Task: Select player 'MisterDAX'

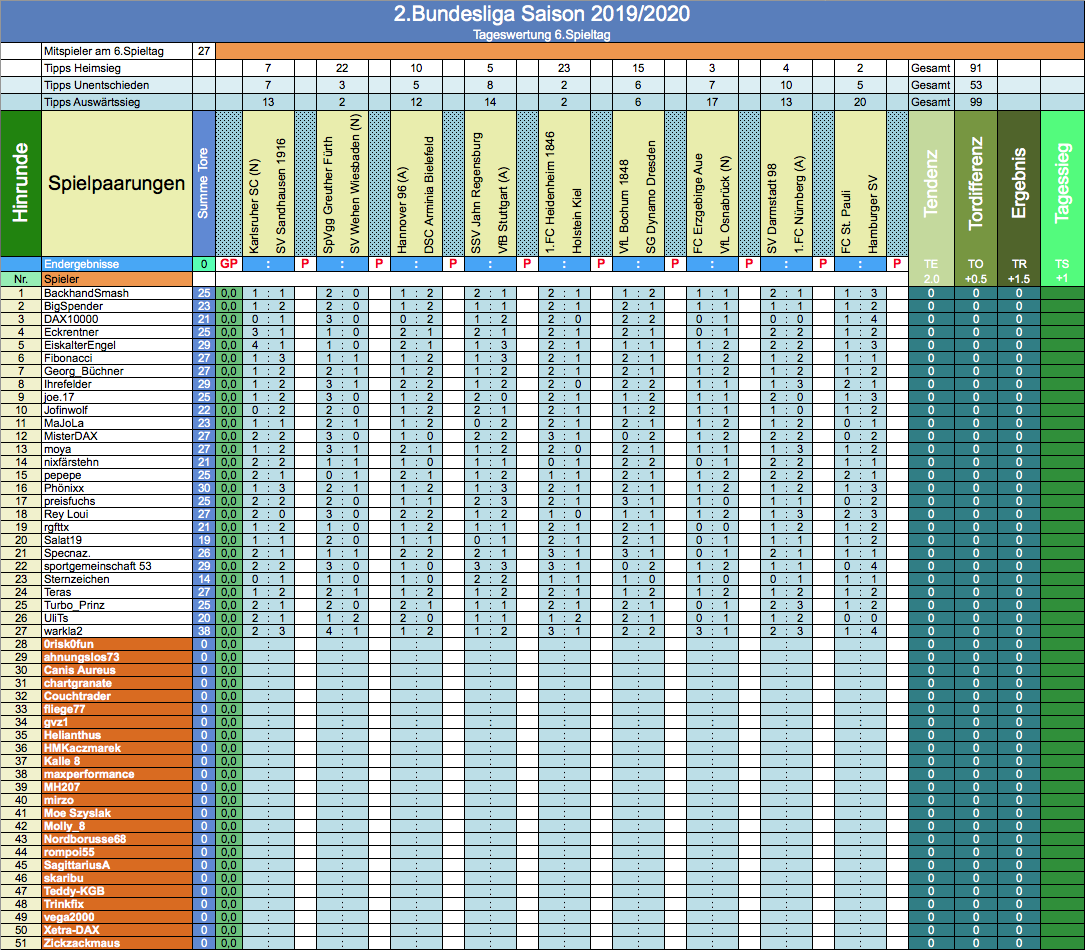Action: 117,437
